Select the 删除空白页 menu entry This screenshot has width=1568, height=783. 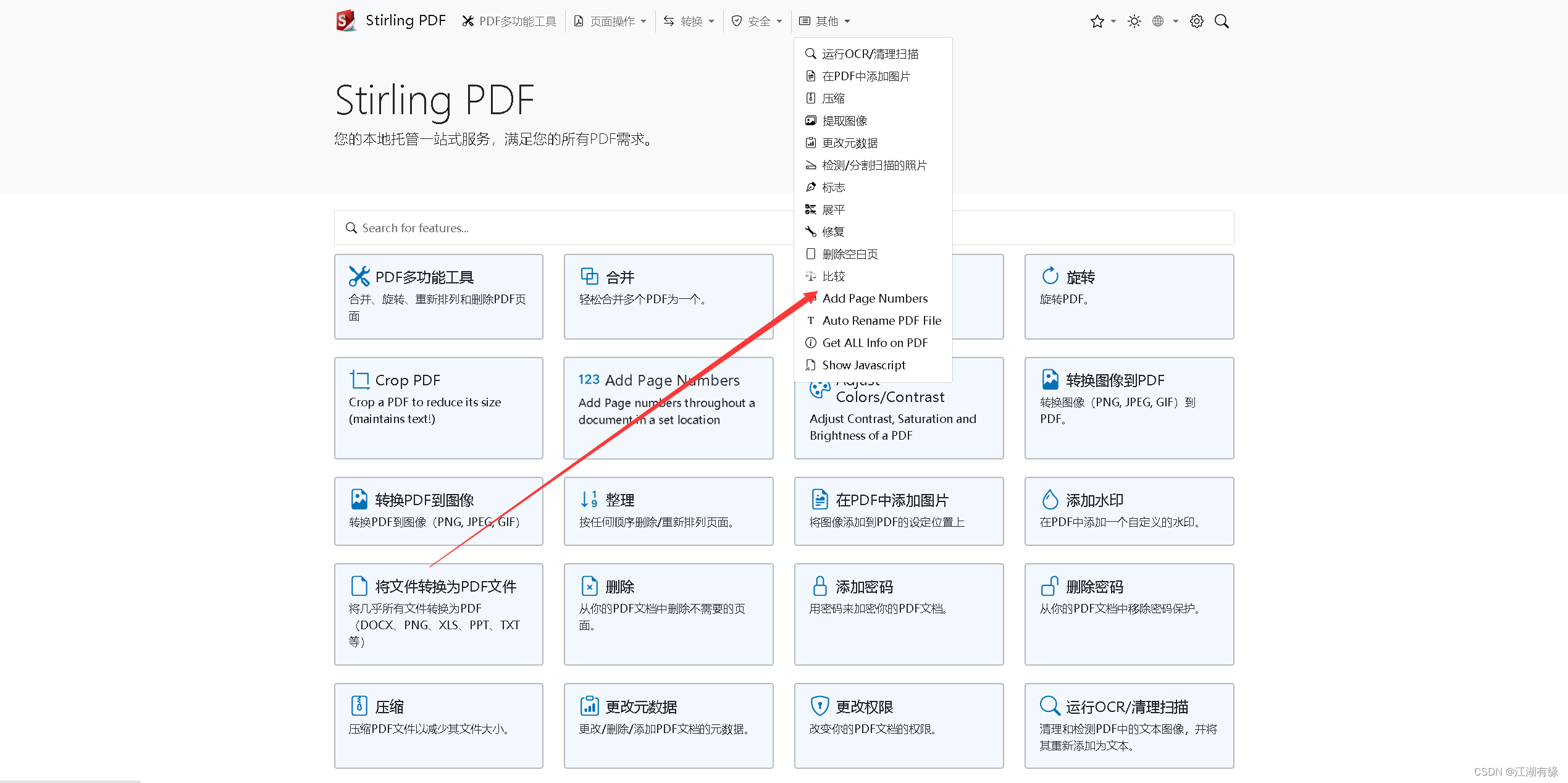coord(873,254)
